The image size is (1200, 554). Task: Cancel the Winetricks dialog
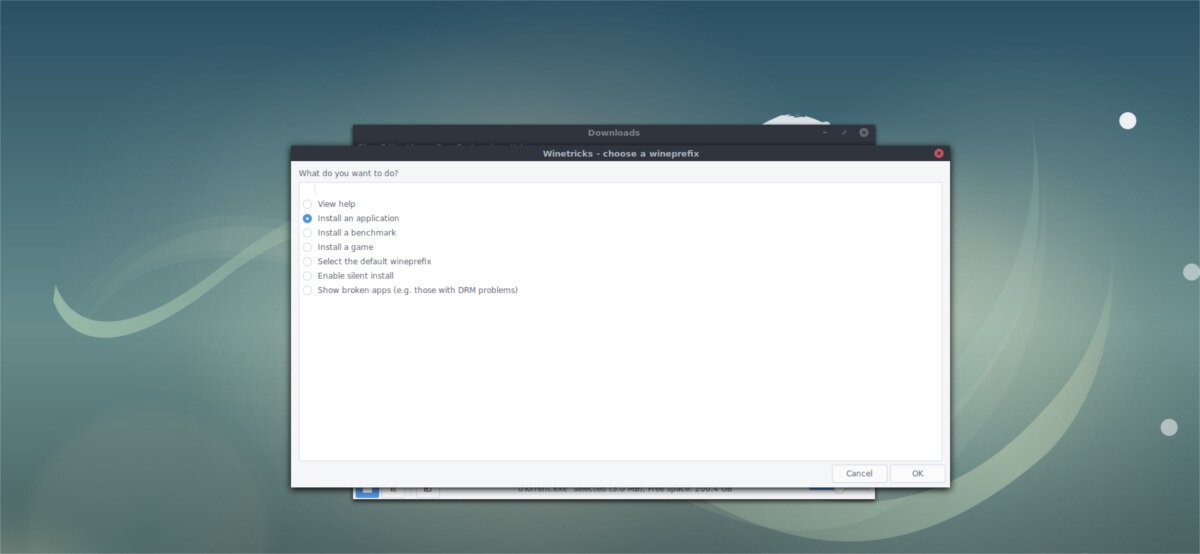(859, 473)
